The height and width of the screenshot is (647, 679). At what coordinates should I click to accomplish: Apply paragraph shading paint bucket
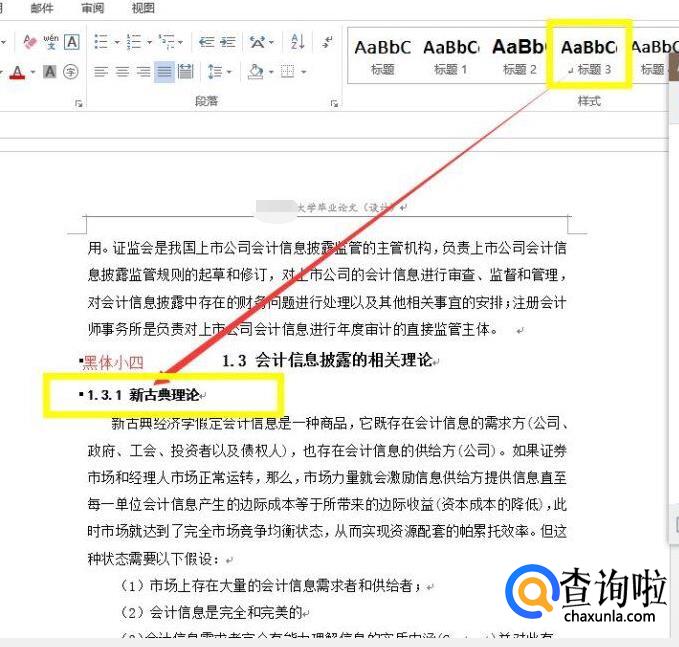coord(256,72)
